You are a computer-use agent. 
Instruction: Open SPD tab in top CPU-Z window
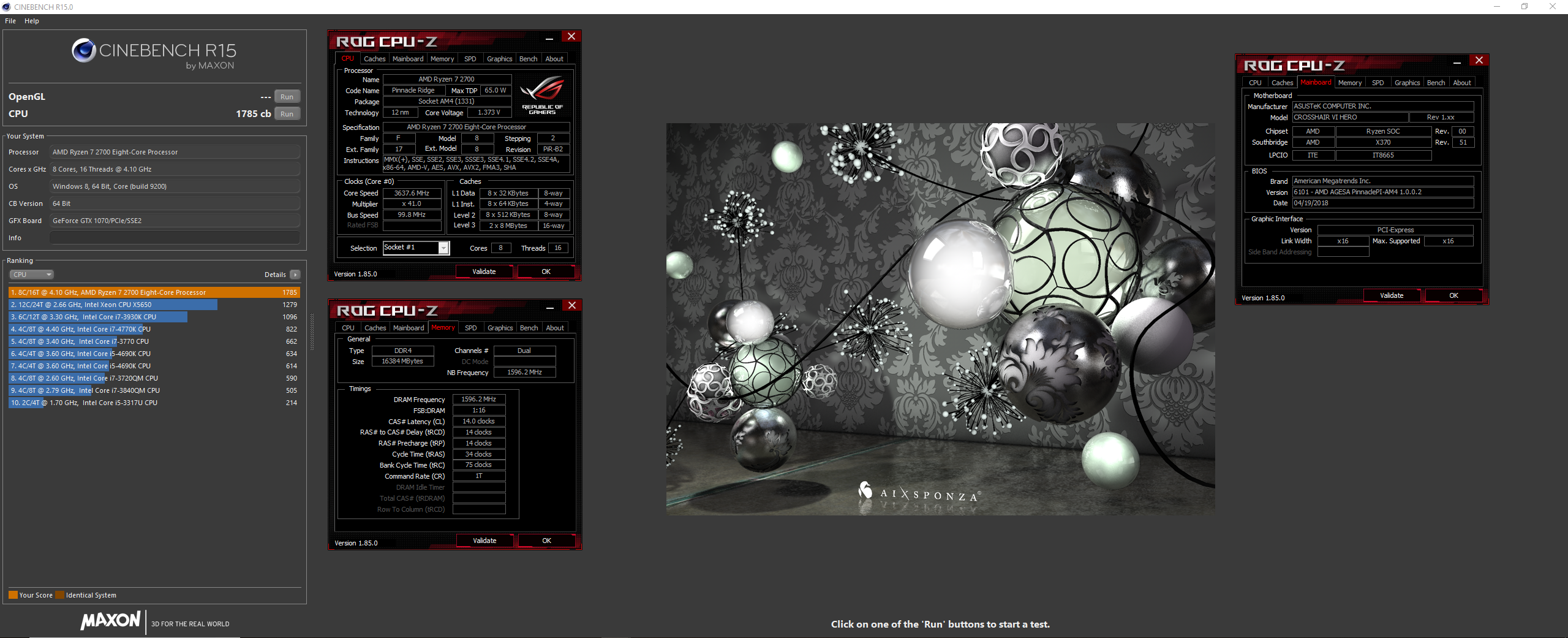click(x=470, y=59)
